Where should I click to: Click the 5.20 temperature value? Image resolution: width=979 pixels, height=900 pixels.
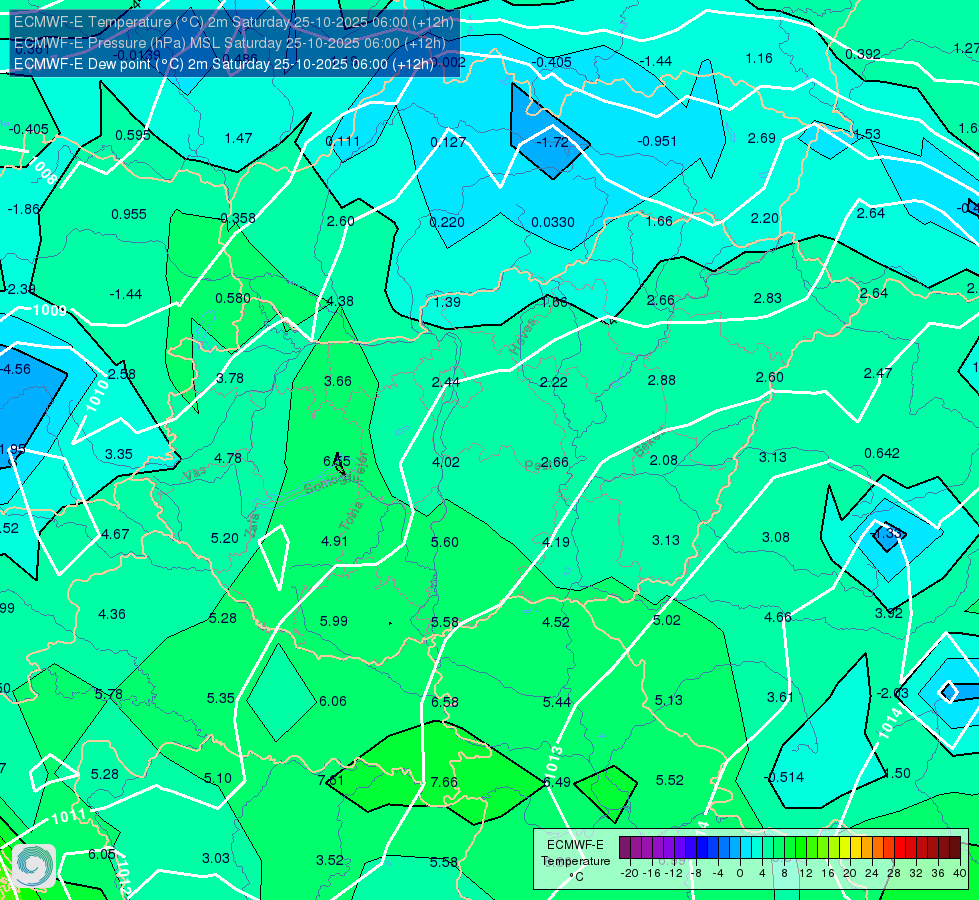(x=225, y=538)
